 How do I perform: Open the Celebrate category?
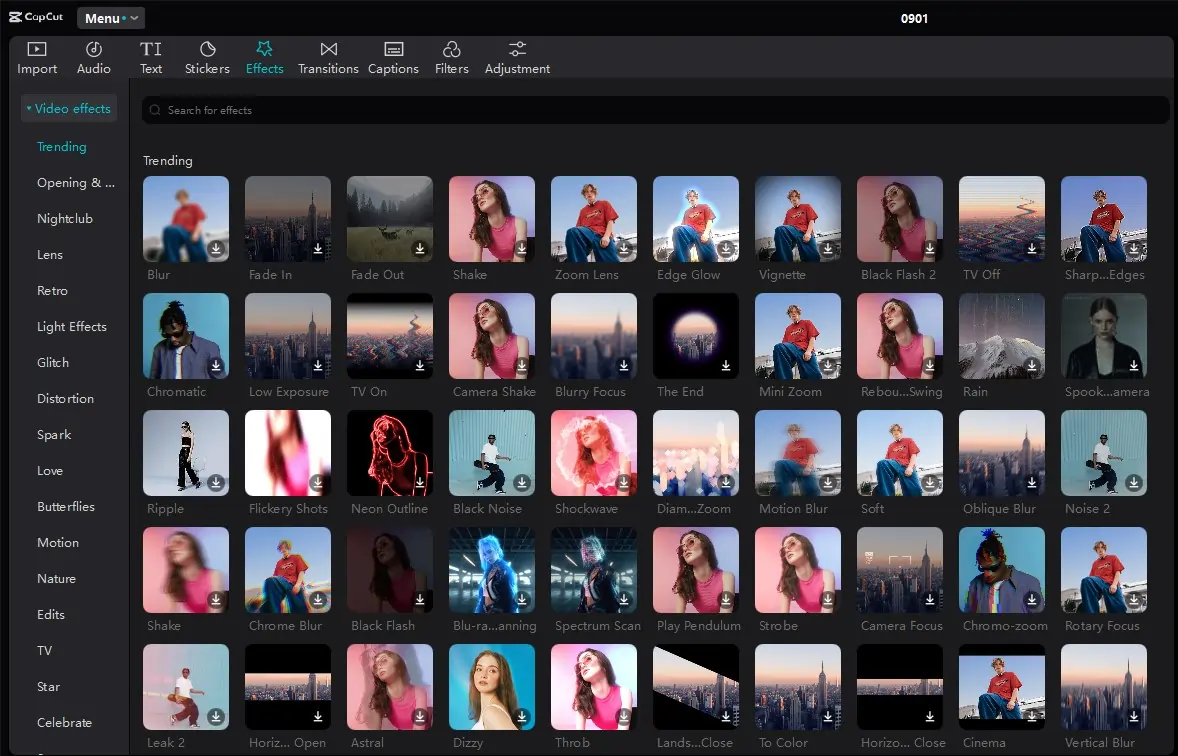(65, 723)
